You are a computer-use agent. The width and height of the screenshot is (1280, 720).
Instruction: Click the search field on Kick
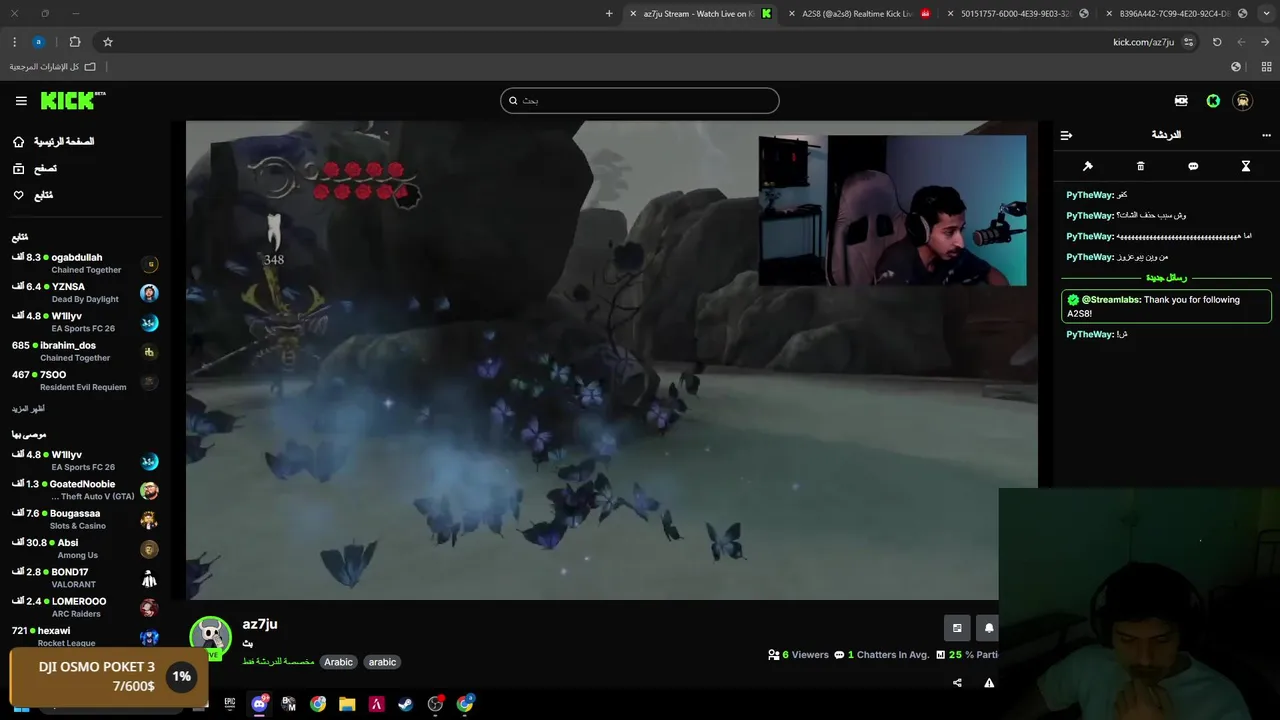click(640, 100)
